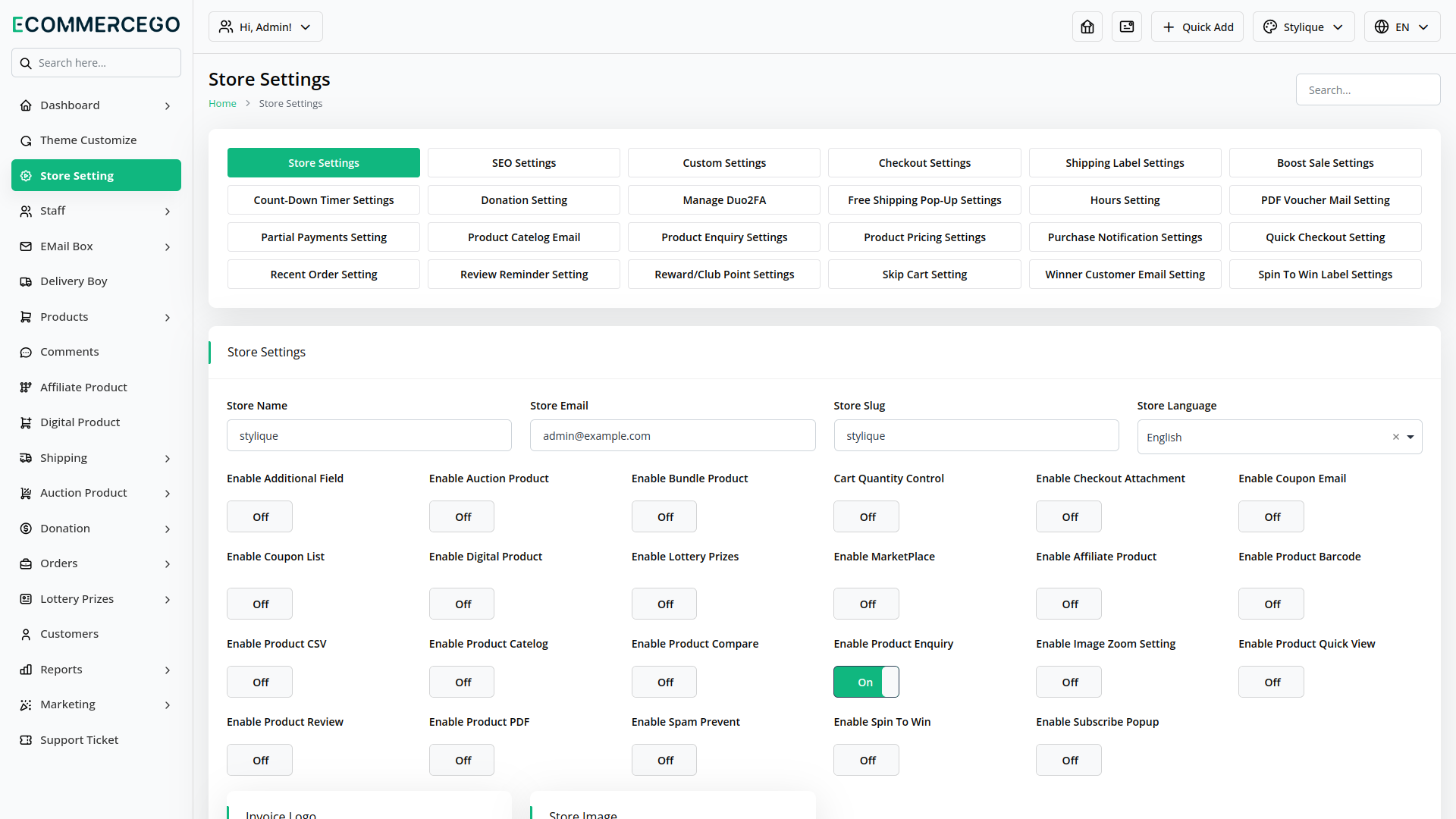Viewport: 1456px width, 819px height.
Task: Click the Products cart icon in sidebar
Action: (x=26, y=317)
